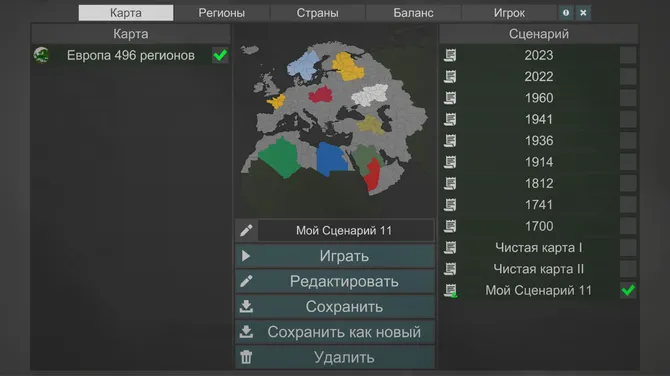
Task: Click the scroll icon for scenario 1914
Action: pyautogui.click(x=450, y=162)
